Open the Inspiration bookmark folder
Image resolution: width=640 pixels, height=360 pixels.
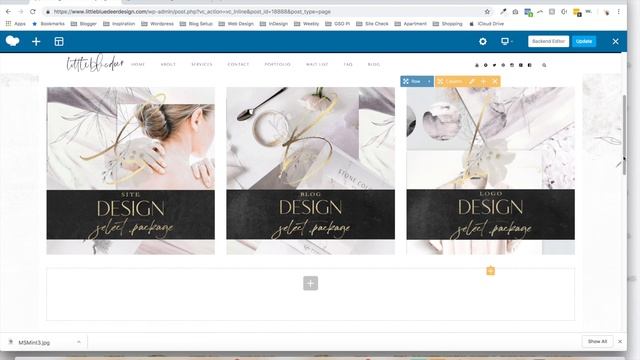[x=119, y=24]
